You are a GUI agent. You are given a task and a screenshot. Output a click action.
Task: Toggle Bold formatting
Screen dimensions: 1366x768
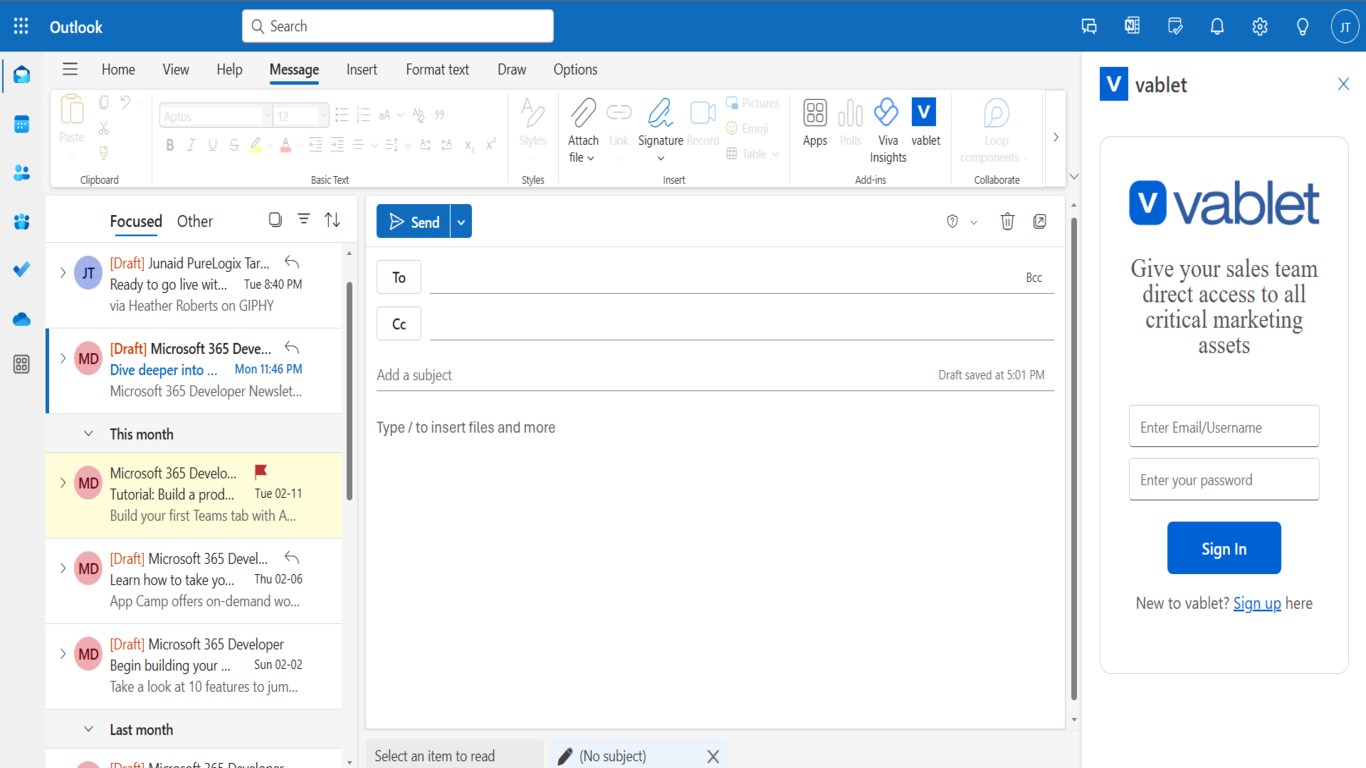coord(170,145)
